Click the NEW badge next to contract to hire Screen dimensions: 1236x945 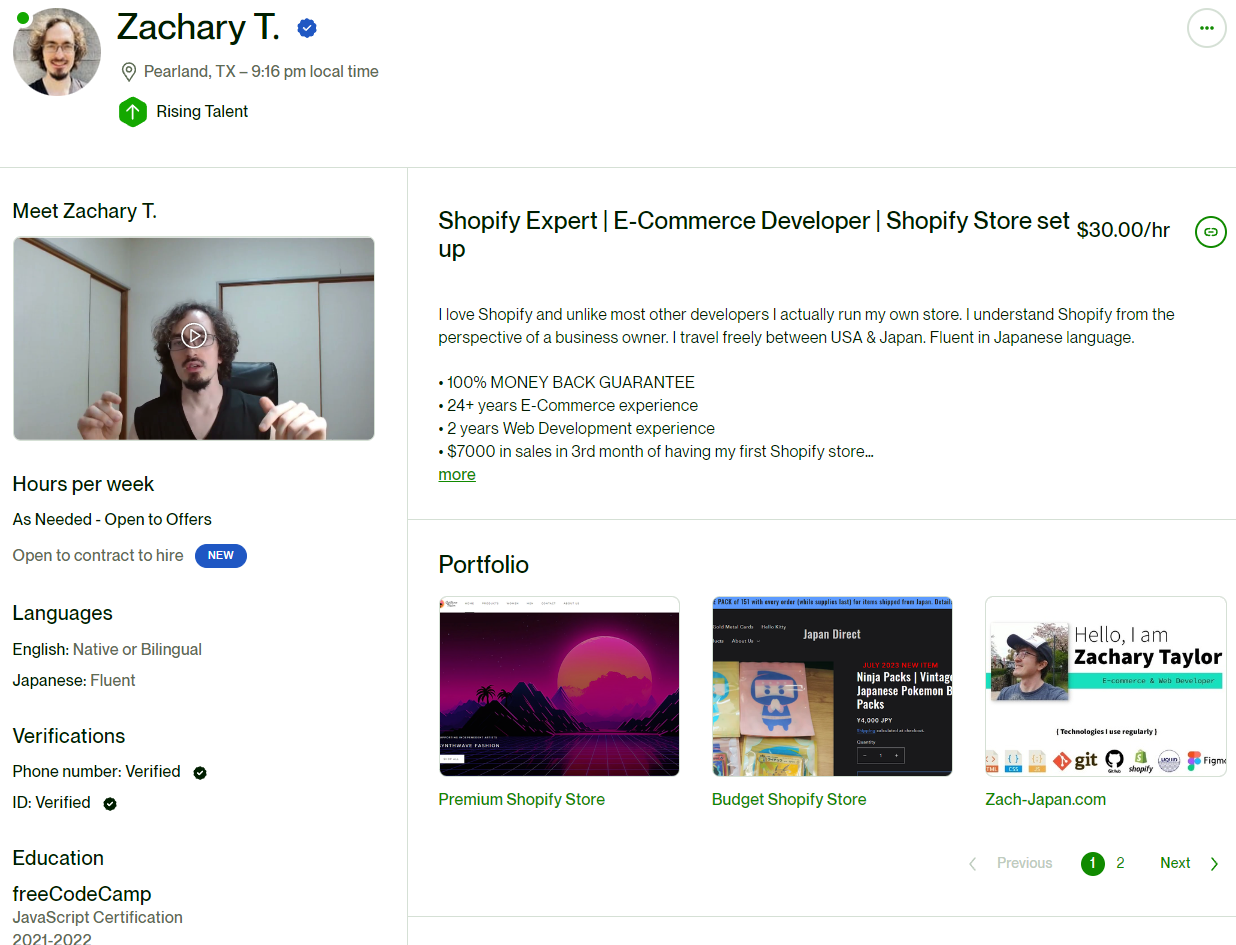220,556
